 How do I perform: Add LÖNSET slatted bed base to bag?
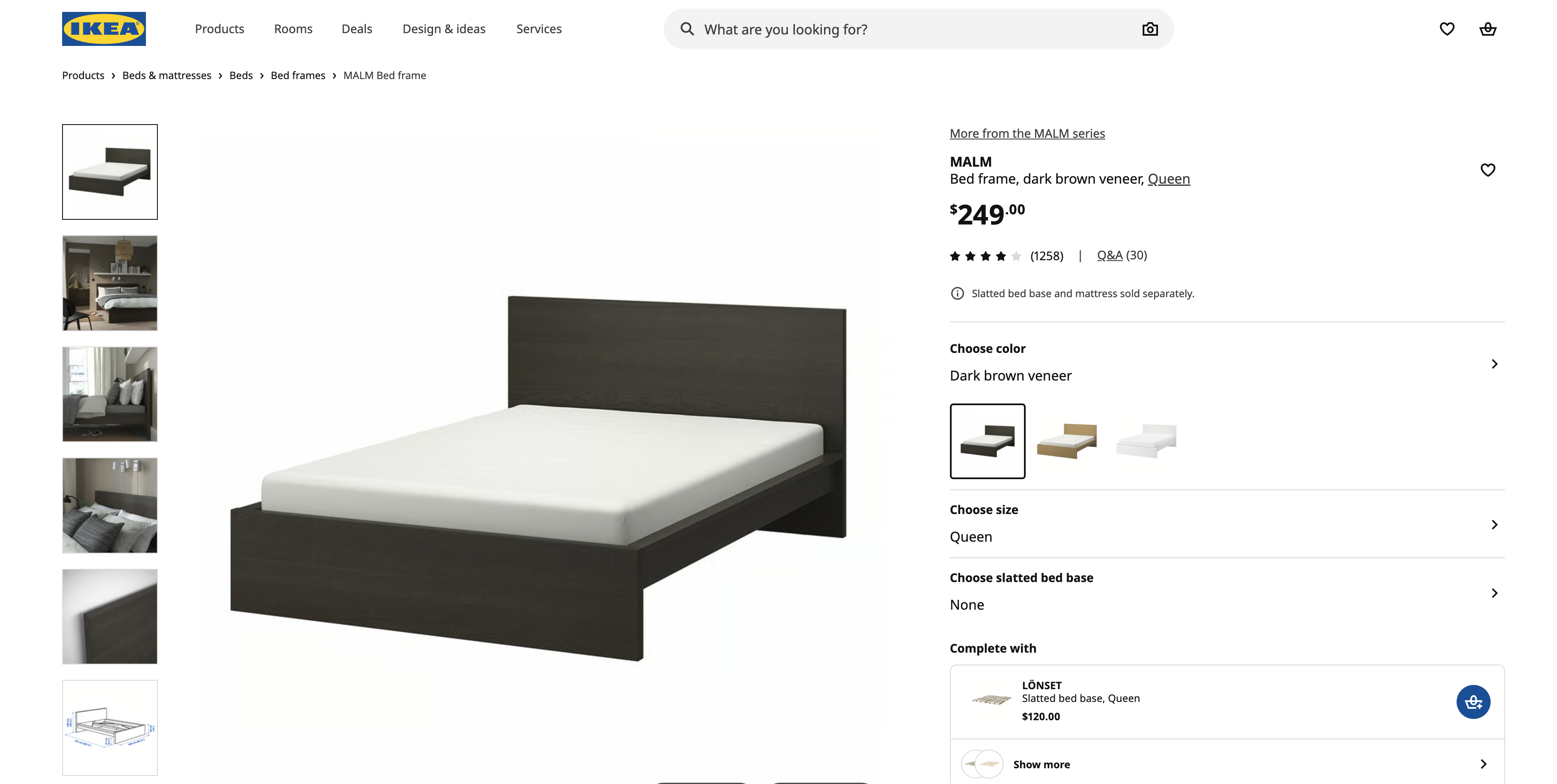click(1473, 701)
